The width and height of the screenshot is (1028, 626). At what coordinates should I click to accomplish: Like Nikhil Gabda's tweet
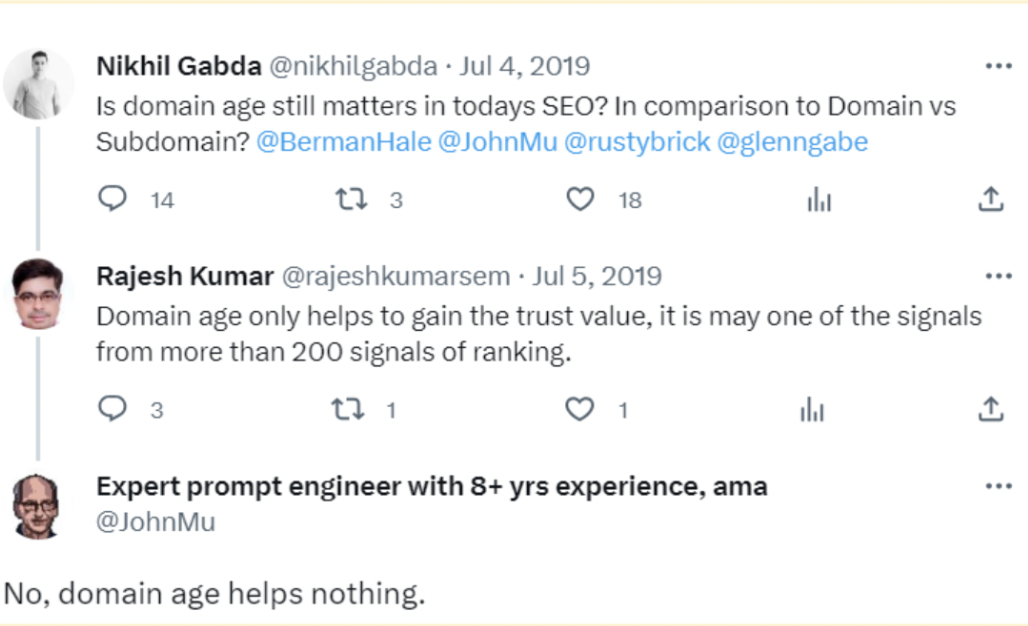[x=581, y=200]
